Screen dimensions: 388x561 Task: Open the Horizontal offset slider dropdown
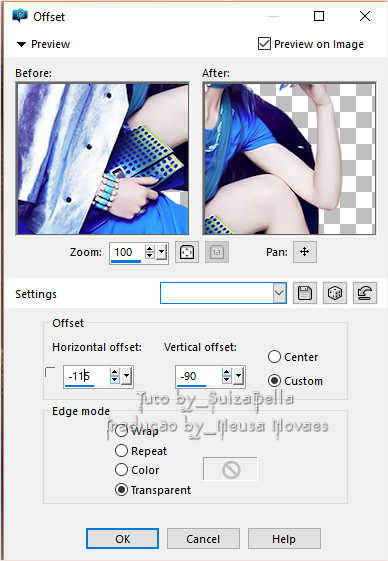click(x=127, y=376)
